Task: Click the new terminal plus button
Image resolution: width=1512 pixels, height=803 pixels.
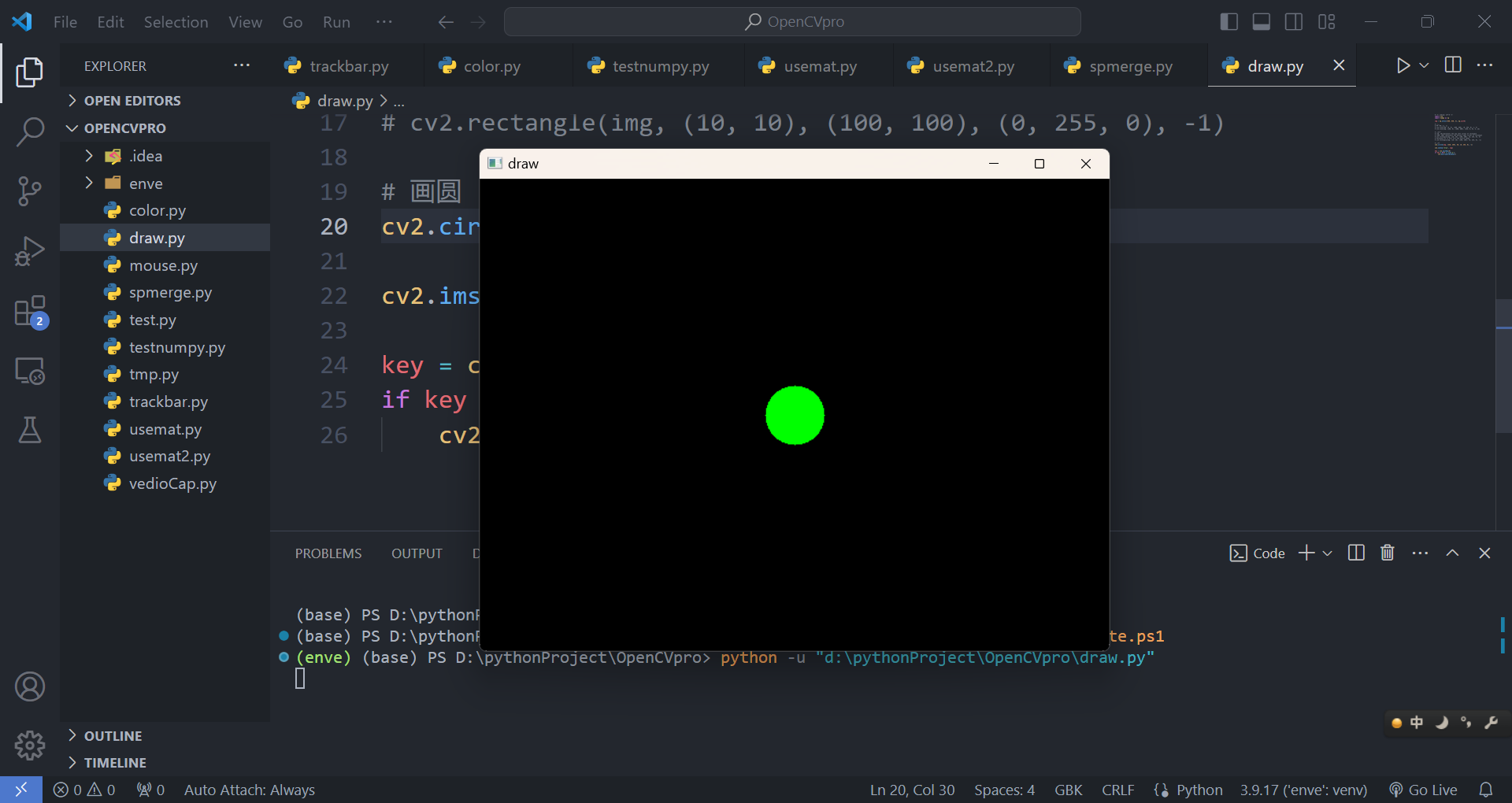Action: pos(1306,553)
